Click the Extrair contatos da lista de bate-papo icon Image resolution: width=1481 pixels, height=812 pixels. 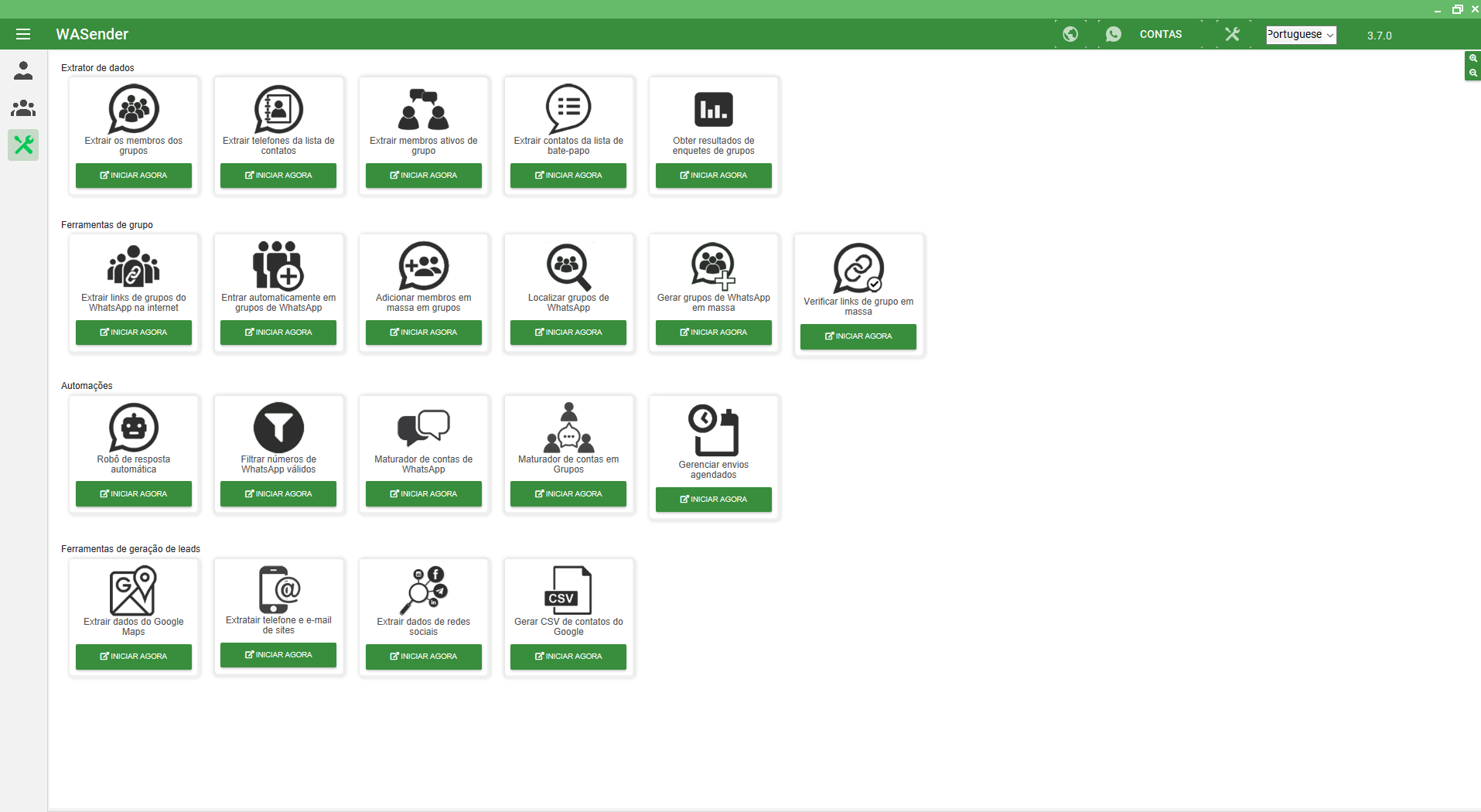[x=568, y=109]
